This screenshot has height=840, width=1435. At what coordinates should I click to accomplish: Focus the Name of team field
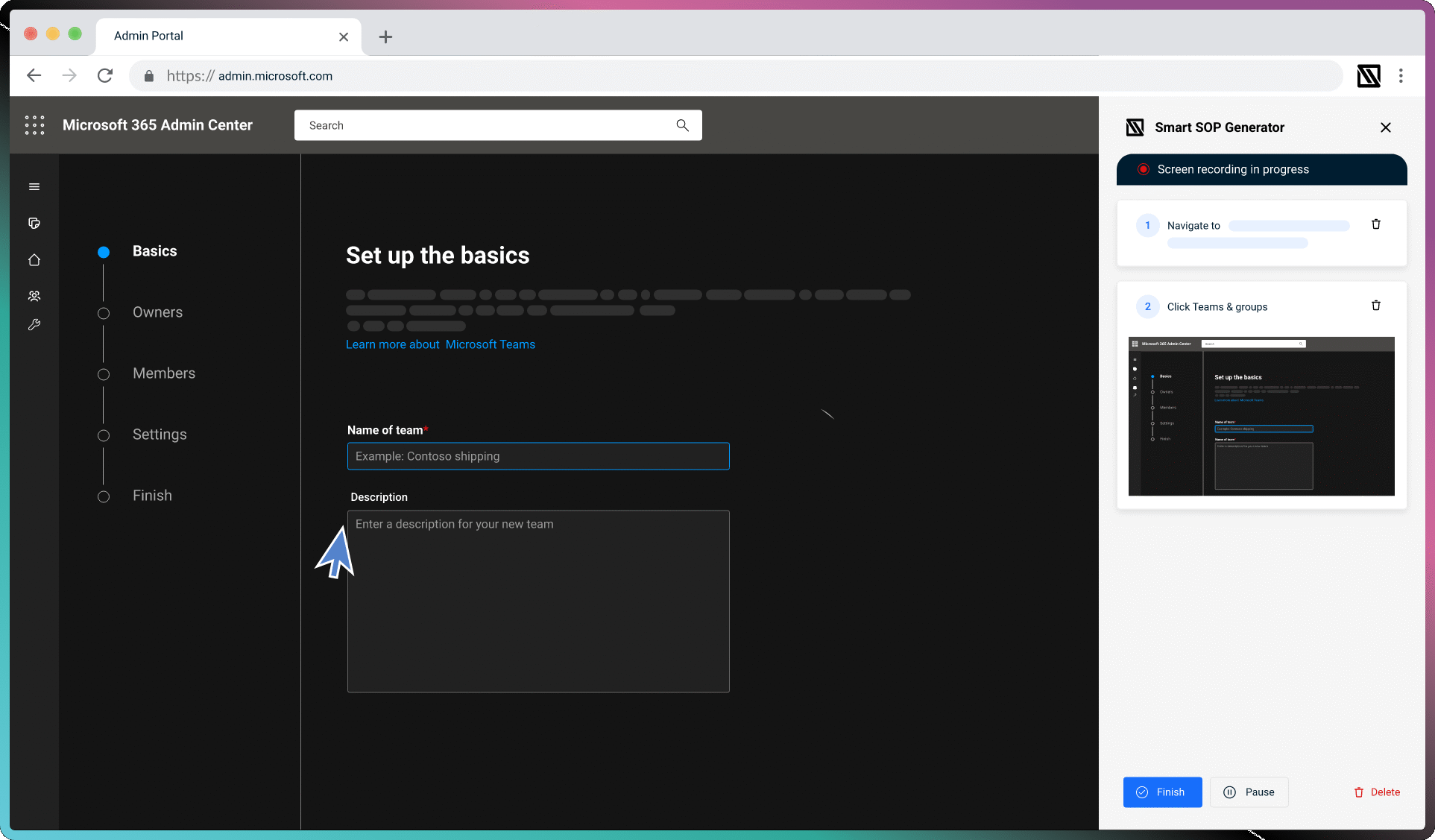click(x=538, y=456)
